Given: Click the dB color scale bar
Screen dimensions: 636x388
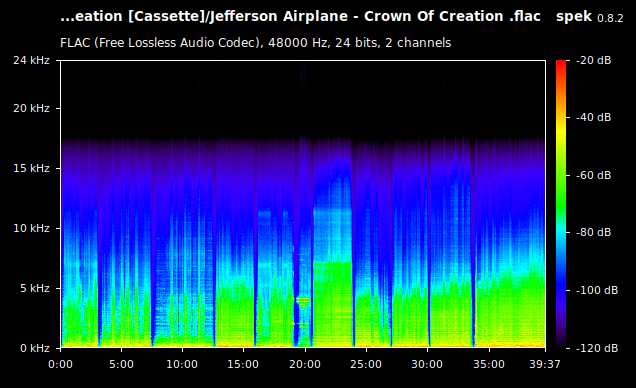Looking at the screenshot, I should [x=561, y=204].
